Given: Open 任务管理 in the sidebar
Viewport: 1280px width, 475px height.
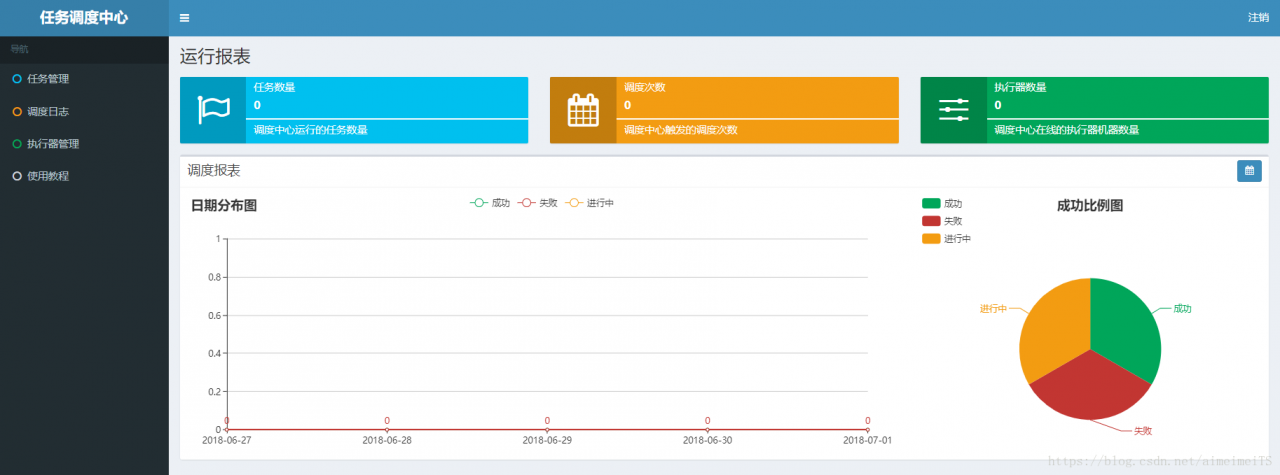Looking at the screenshot, I should pos(84,79).
